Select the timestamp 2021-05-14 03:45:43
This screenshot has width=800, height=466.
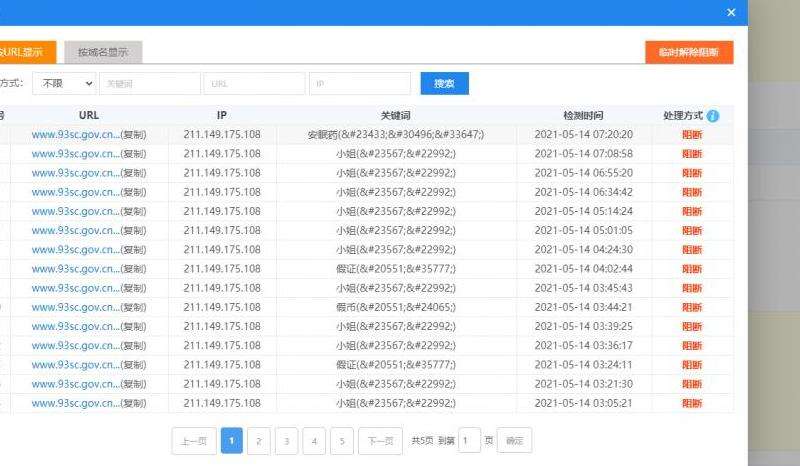(584, 288)
